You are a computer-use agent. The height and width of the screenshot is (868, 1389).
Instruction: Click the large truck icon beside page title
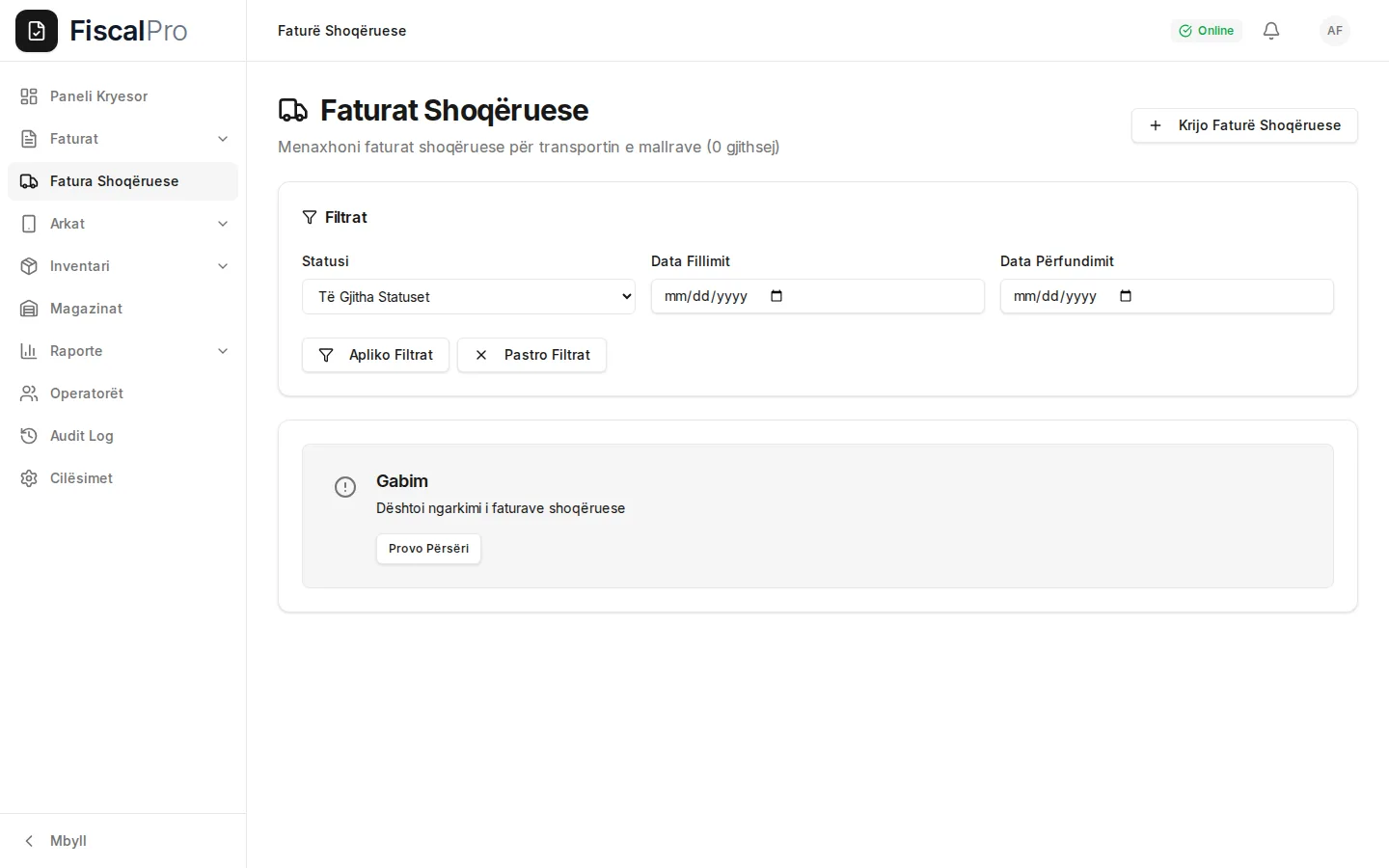point(293,110)
